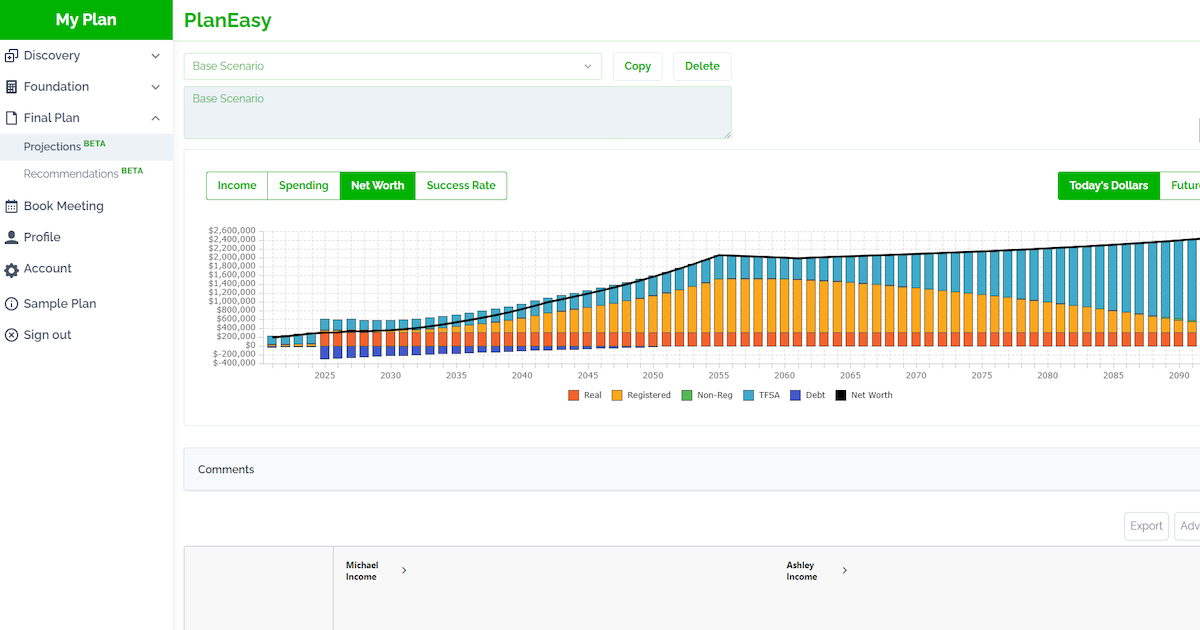Image resolution: width=1200 pixels, height=630 pixels.
Task: Expand the Discovery section chevron
Action: click(155, 56)
